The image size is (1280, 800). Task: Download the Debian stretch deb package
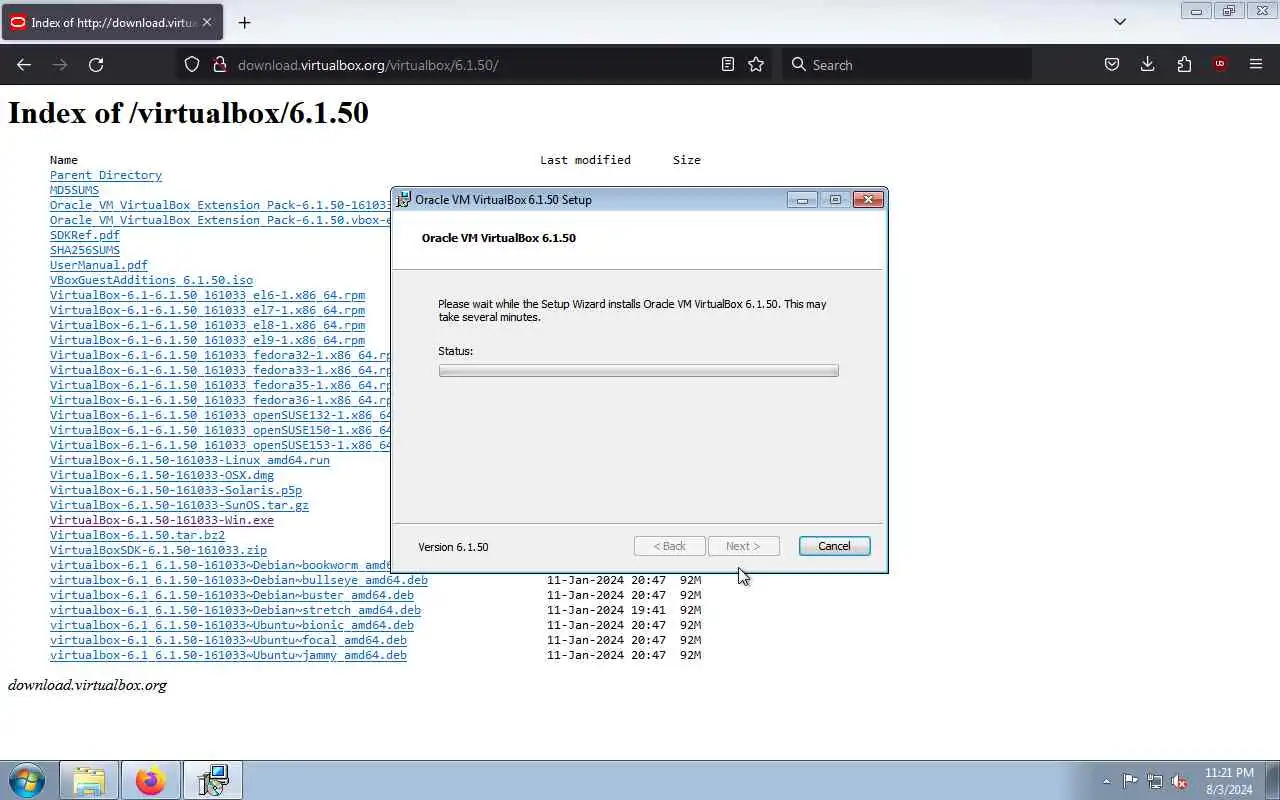(235, 610)
